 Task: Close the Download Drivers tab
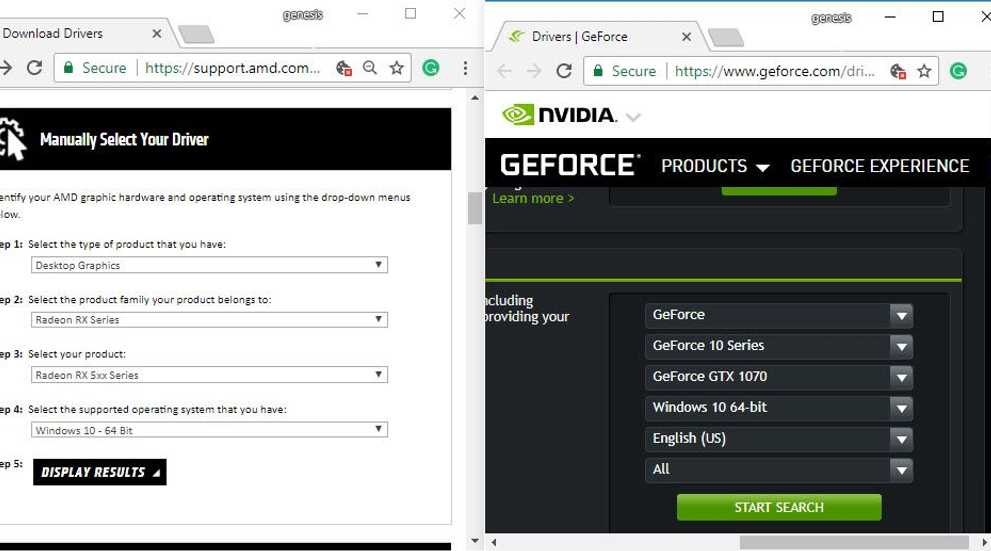tap(157, 33)
